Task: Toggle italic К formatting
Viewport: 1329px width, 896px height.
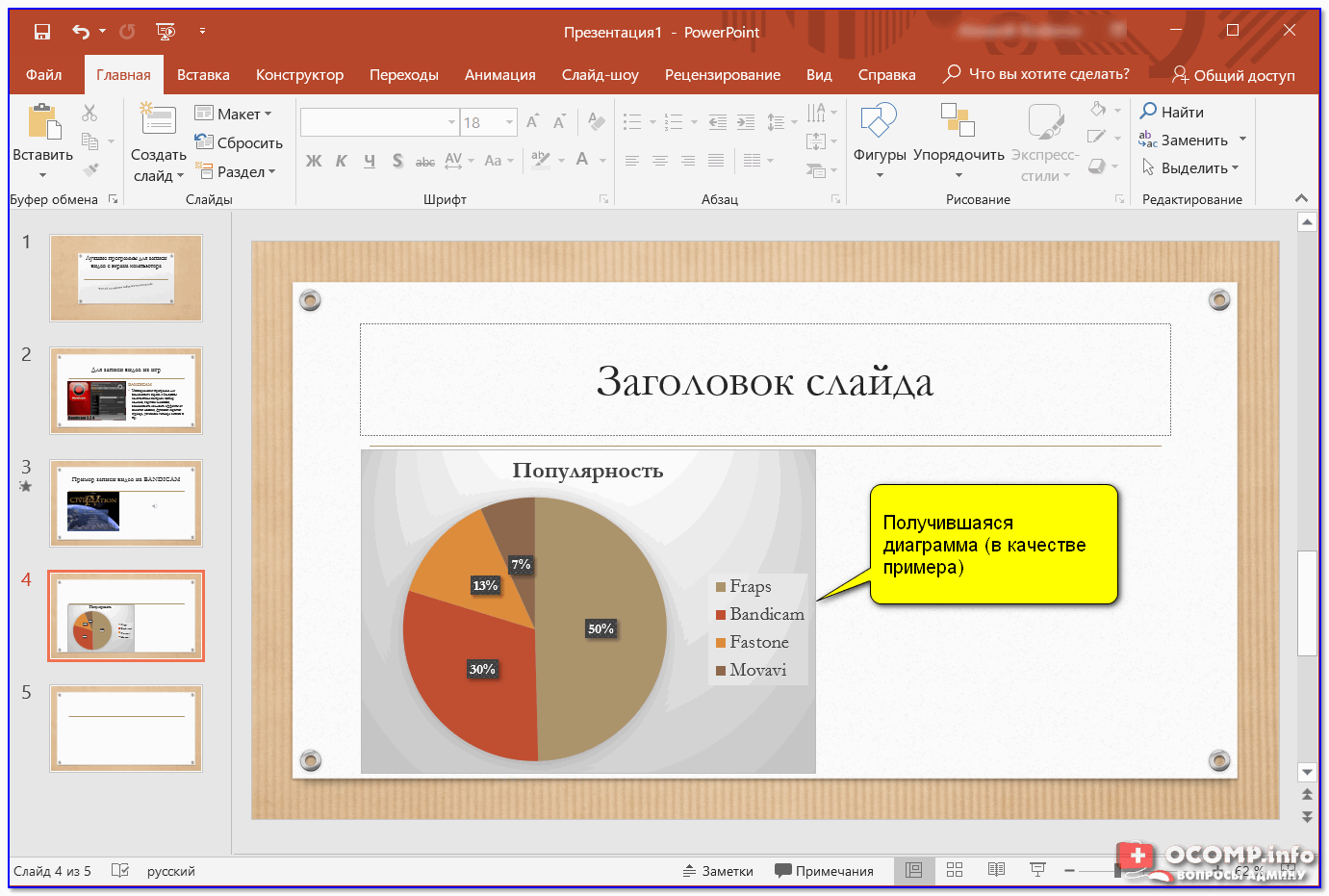Action: [341, 161]
